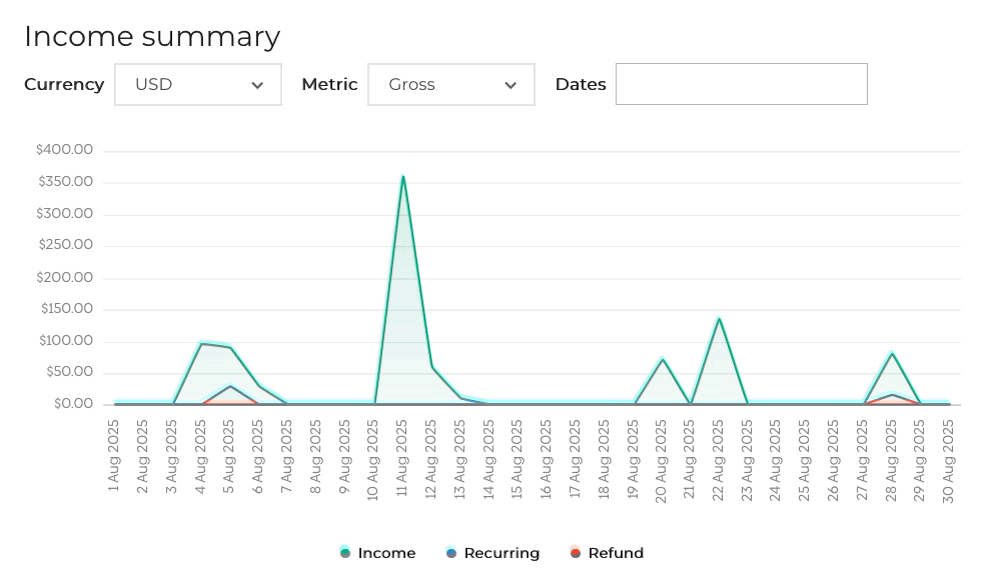This screenshot has width=983, height=581.
Task: Click the 5 Aug 2025 recurring point
Action: 230,386
